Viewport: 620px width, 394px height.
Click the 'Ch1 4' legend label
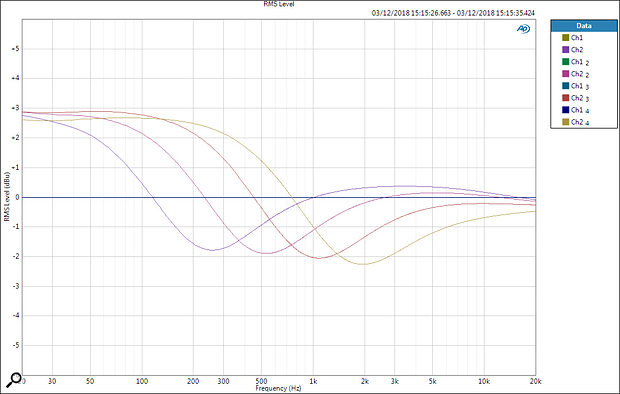click(x=580, y=110)
